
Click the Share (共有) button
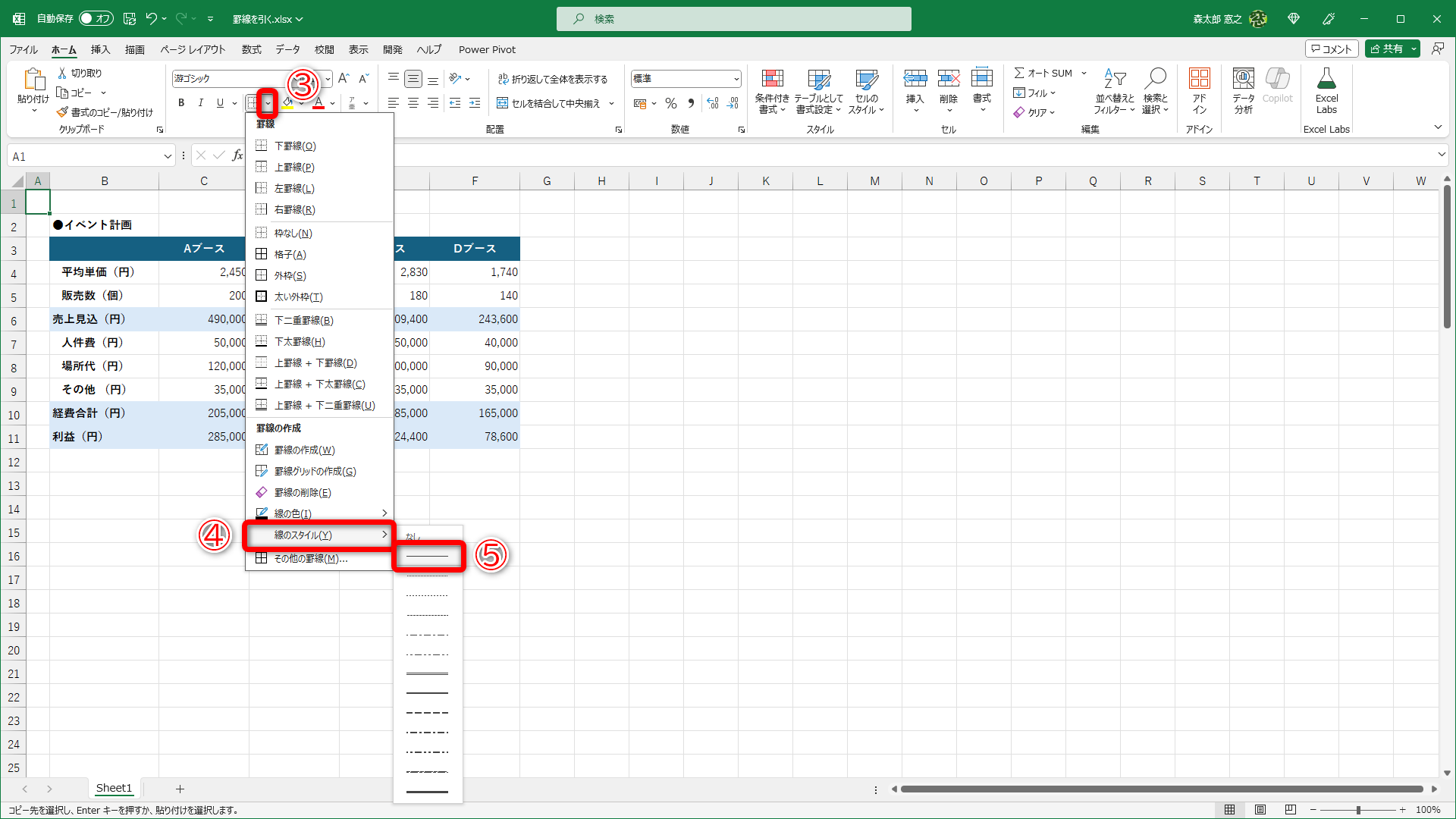1386,49
